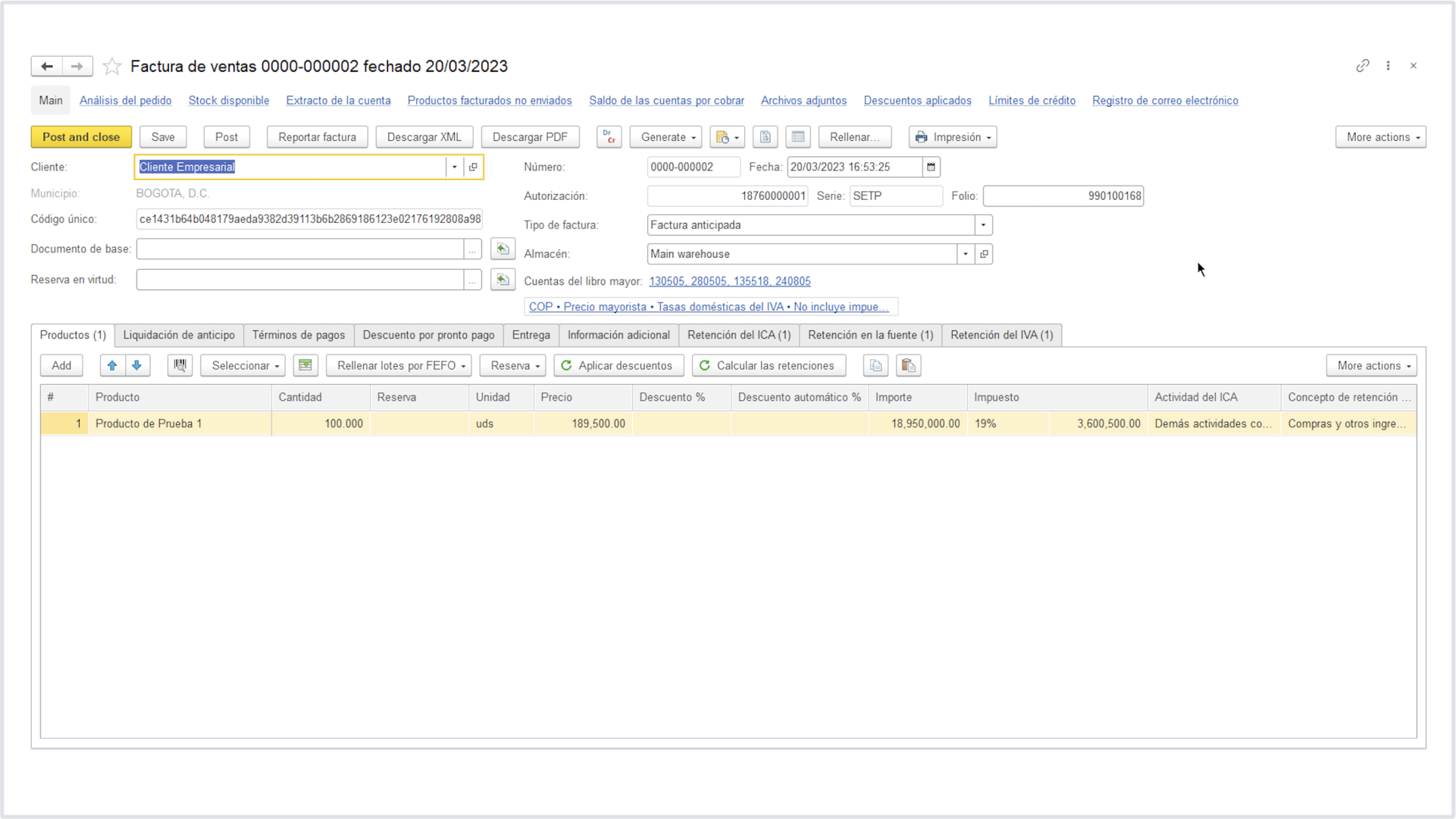Expand the Tipo de factura dropdown
The image size is (1456, 819).
coord(983,225)
